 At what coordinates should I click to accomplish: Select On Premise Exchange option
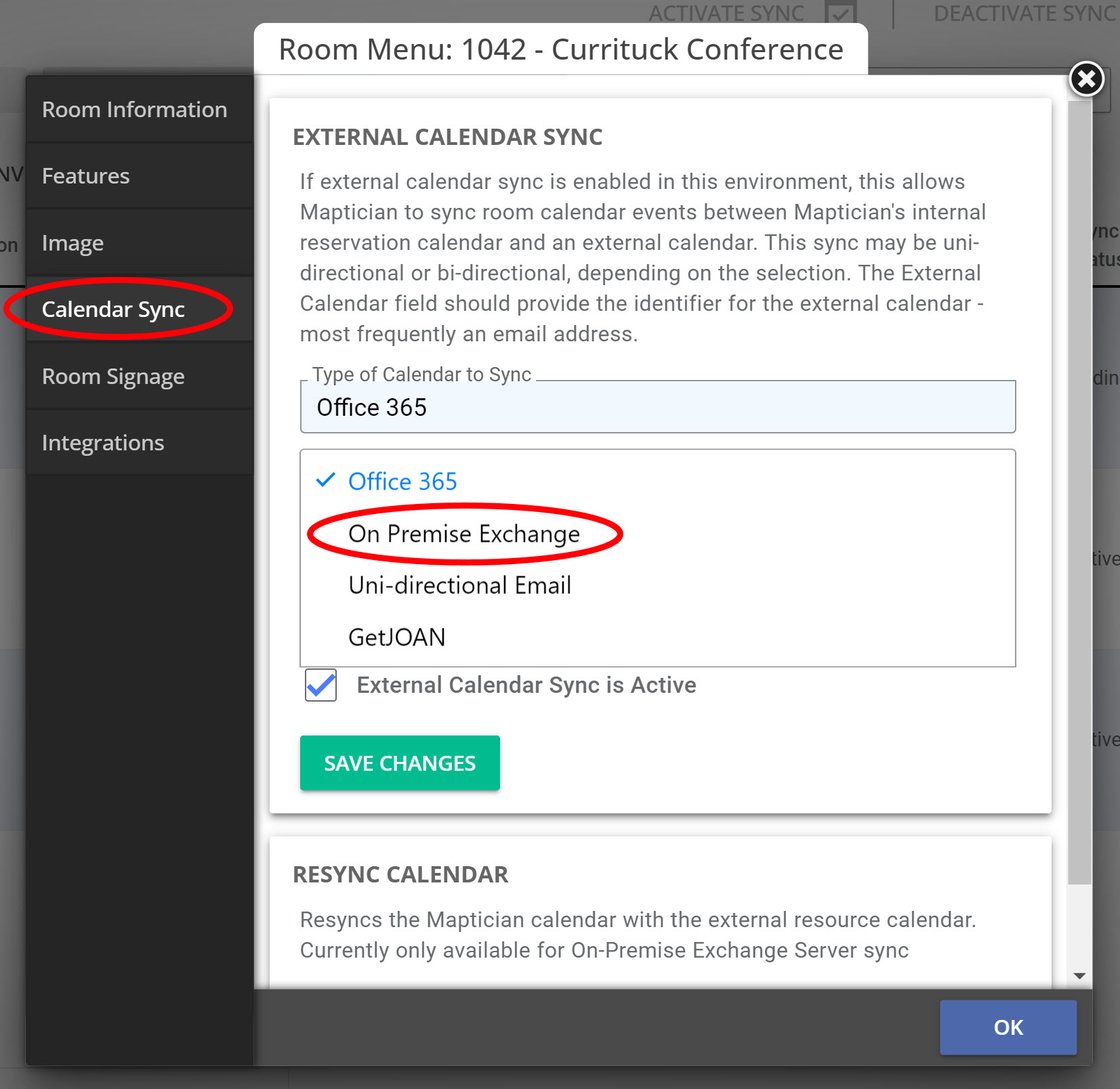464,534
